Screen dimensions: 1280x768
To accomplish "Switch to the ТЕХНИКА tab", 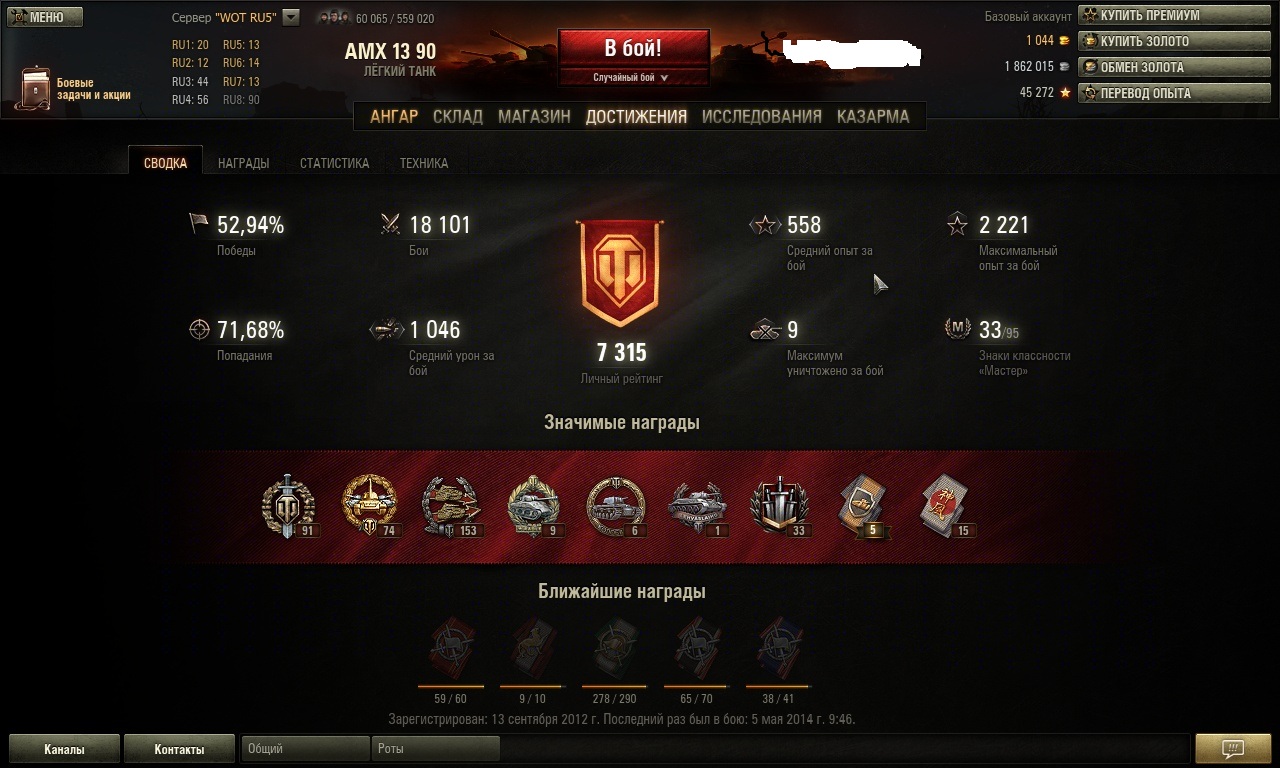I will point(424,163).
